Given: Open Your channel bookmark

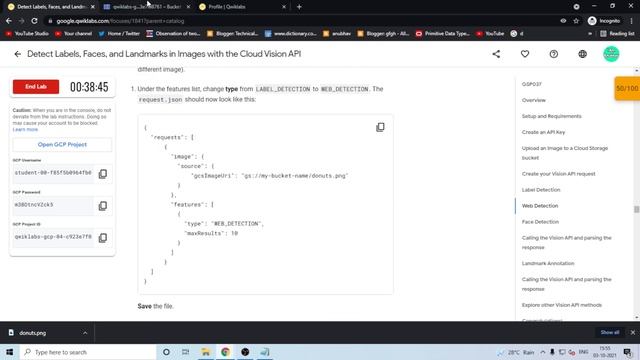Looking at the screenshot, I should pyautogui.click(x=73, y=34).
